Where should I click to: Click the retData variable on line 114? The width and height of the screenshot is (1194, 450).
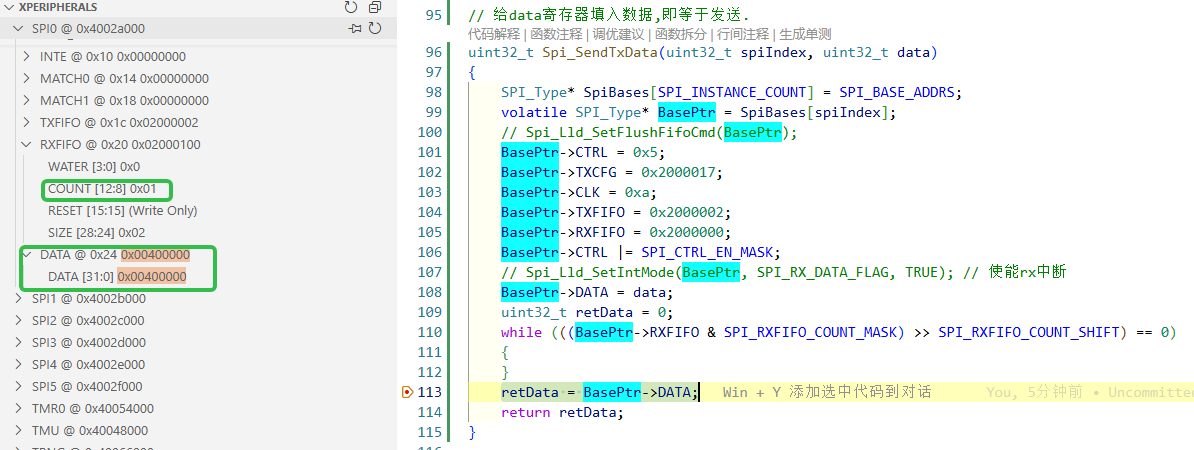click(x=588, y=413)
